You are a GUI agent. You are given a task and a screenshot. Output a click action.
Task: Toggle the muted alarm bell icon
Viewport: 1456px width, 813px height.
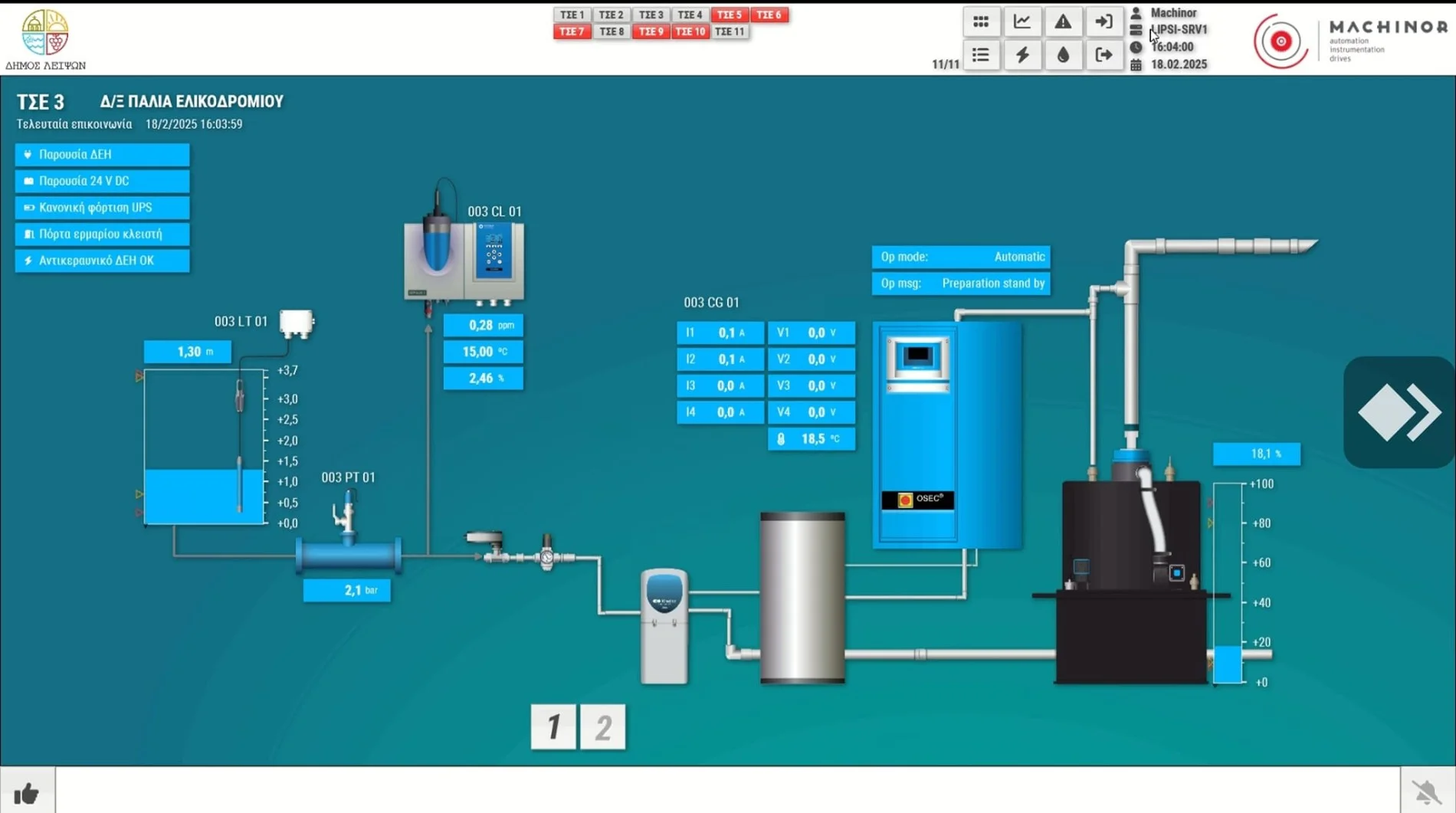(x=1427, y=792)
